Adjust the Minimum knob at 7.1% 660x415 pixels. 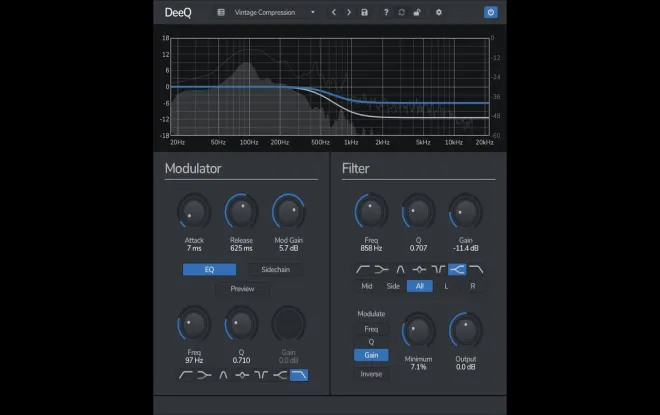pyautogui.click(x=418, y=330)
